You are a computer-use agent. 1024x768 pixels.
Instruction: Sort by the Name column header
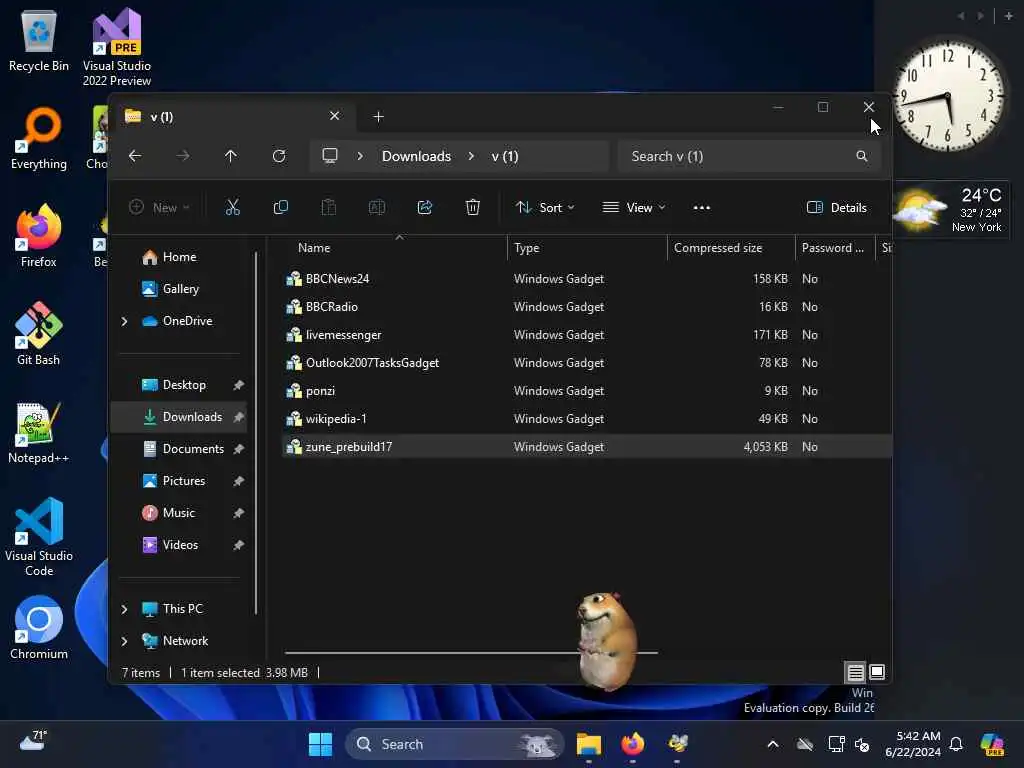point(395,248)
